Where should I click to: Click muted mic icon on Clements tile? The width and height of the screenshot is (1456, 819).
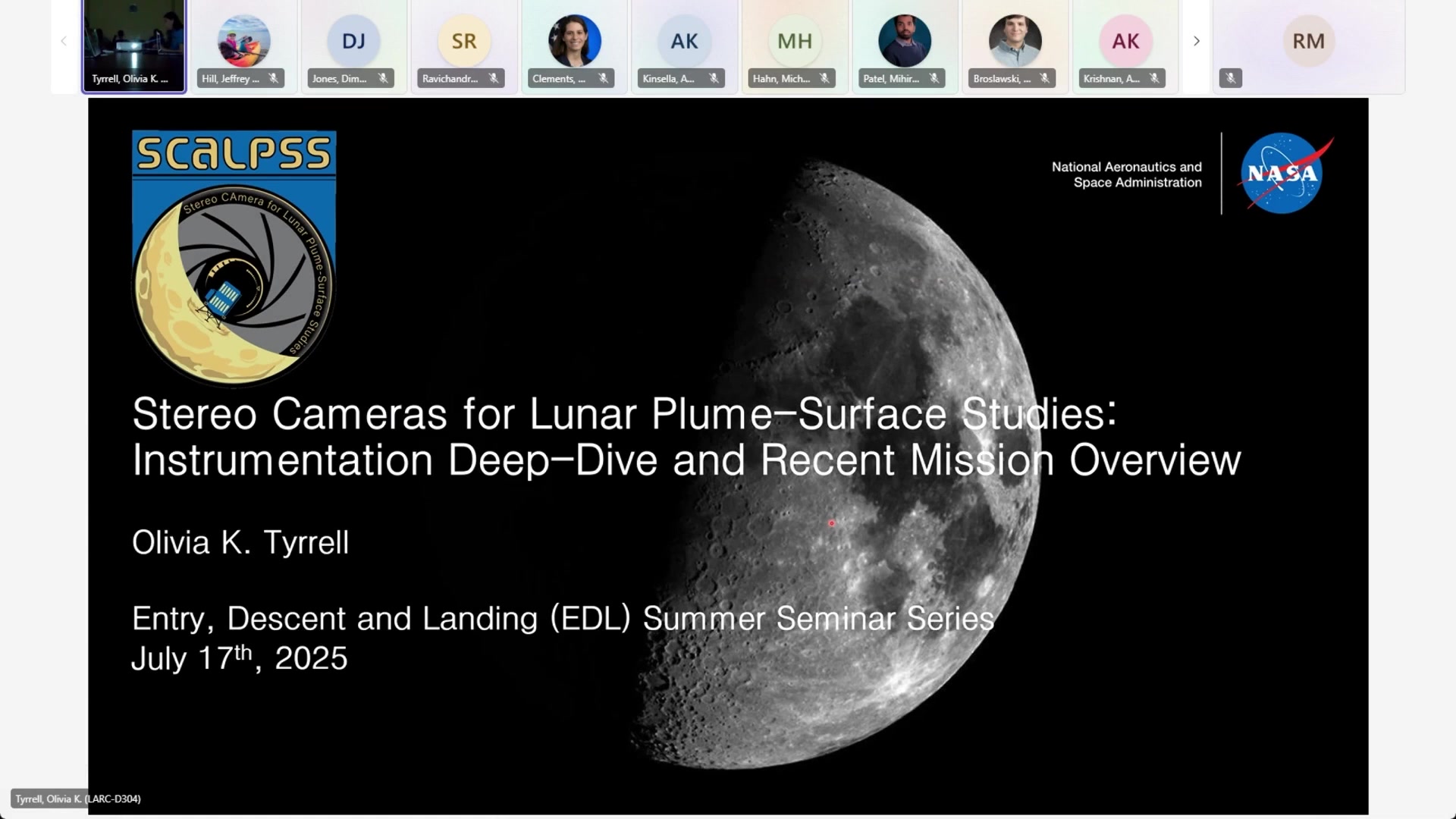click(604, 78)
